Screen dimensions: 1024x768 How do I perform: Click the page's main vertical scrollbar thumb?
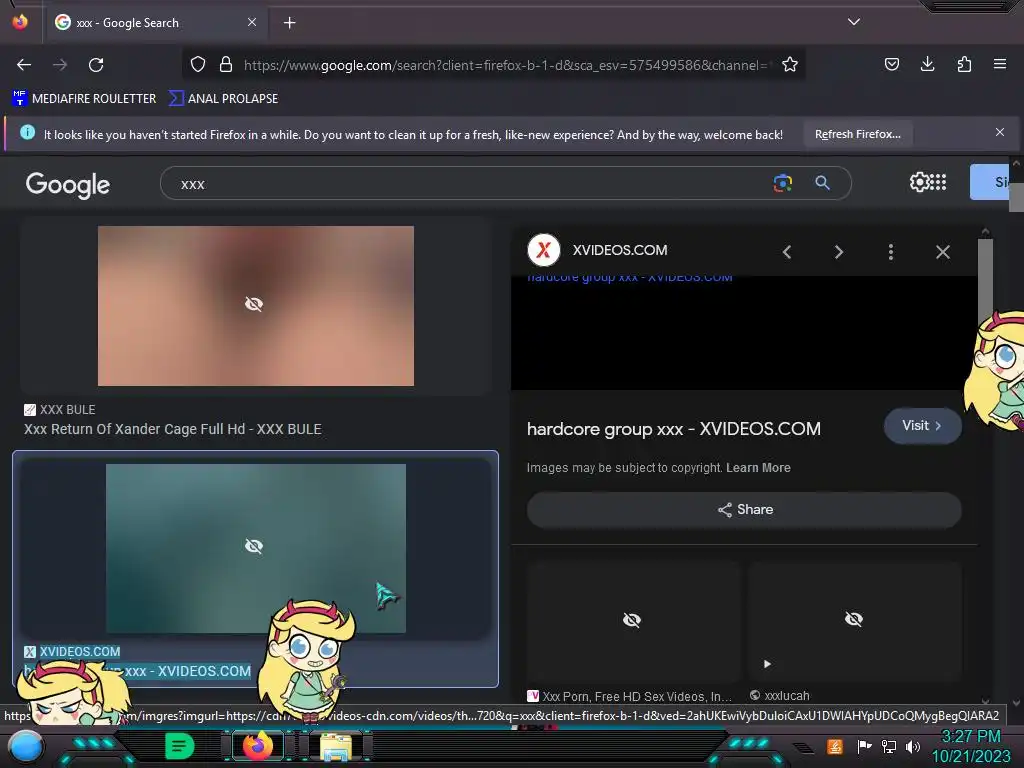pos(1016,197)
